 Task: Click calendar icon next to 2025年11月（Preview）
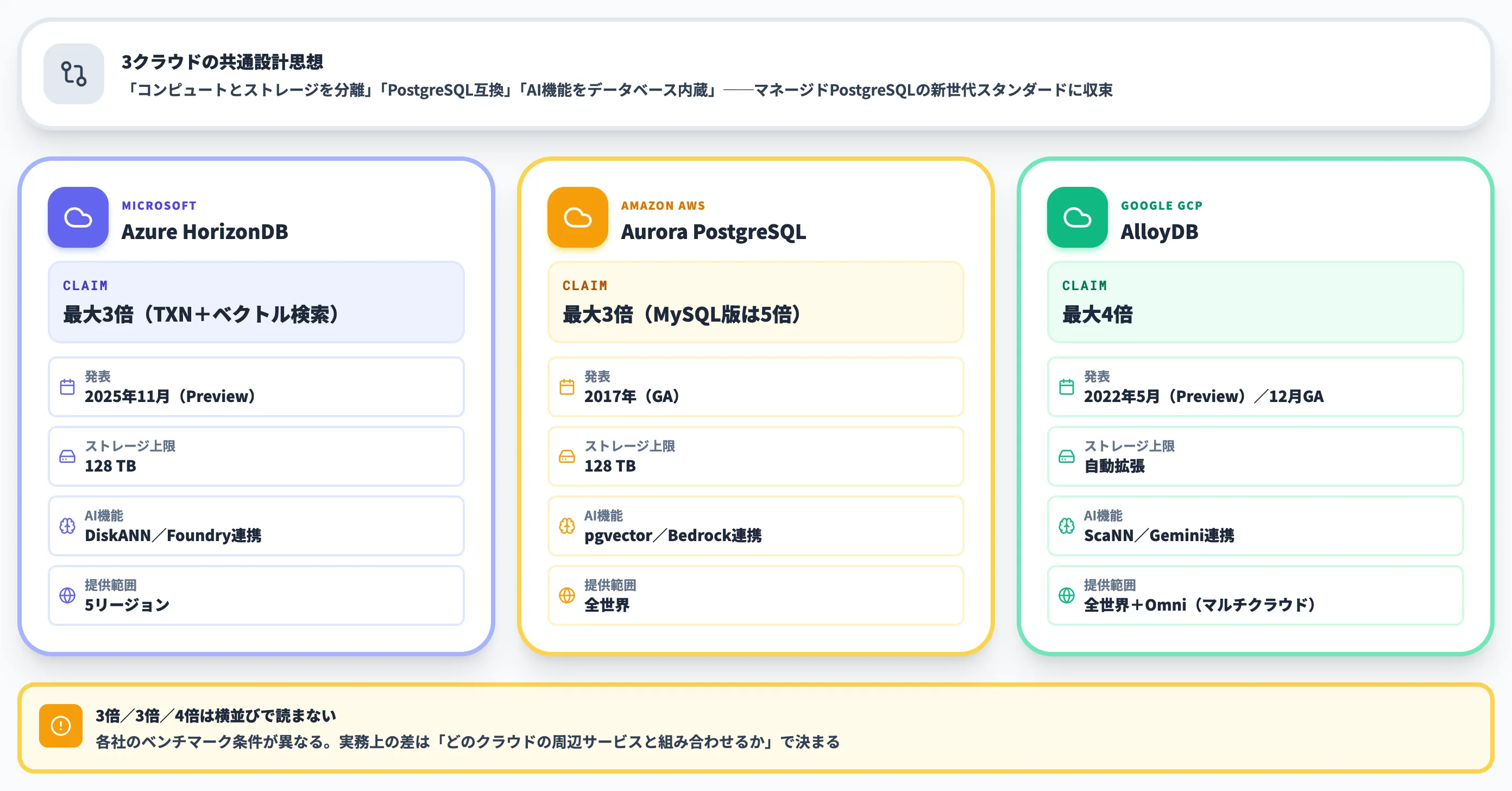pyautogui.click(x=67, y=387)
